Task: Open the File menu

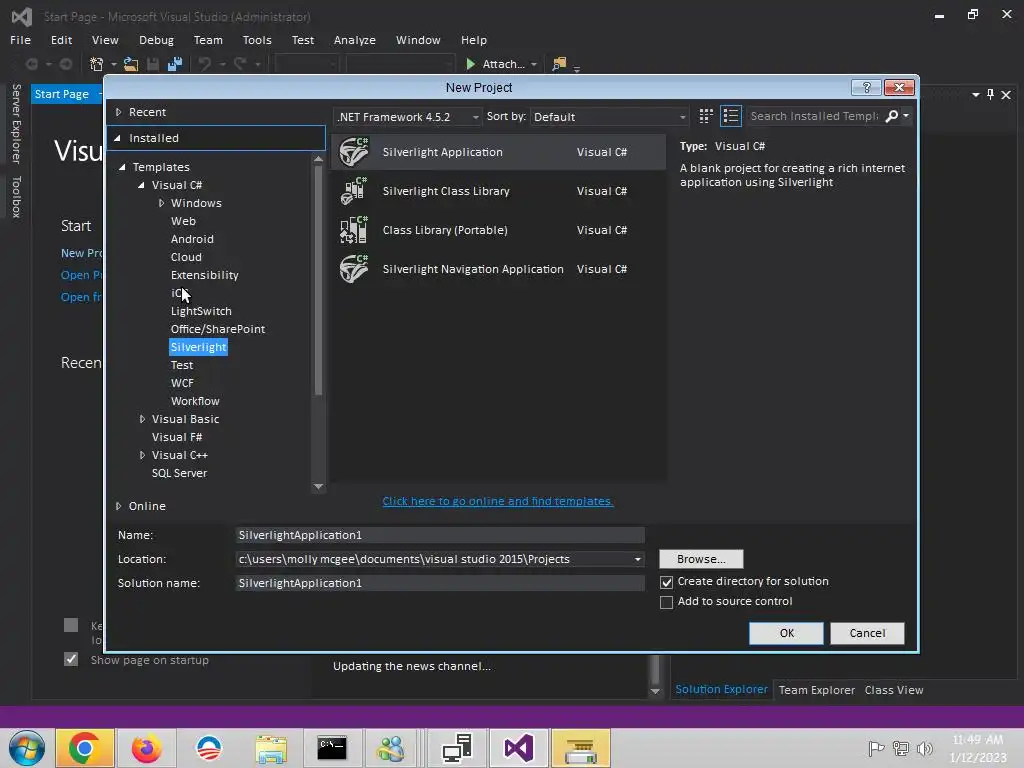Action: 20,40
